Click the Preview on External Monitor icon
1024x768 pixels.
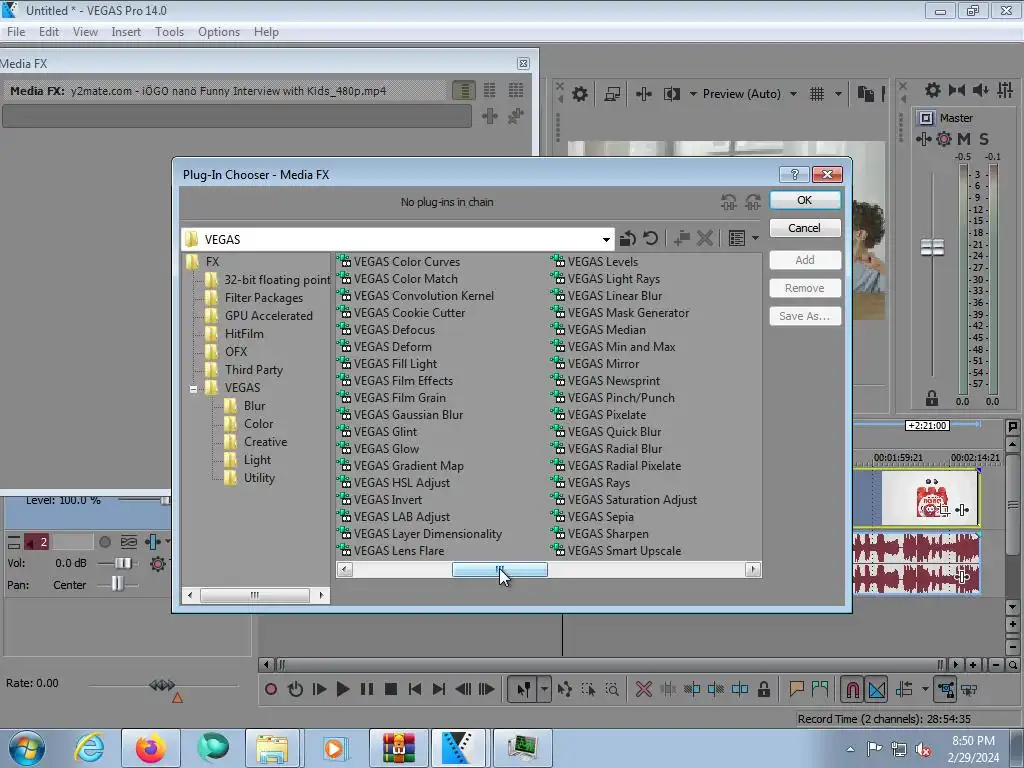pyautogui.click(x=612, y=94)
